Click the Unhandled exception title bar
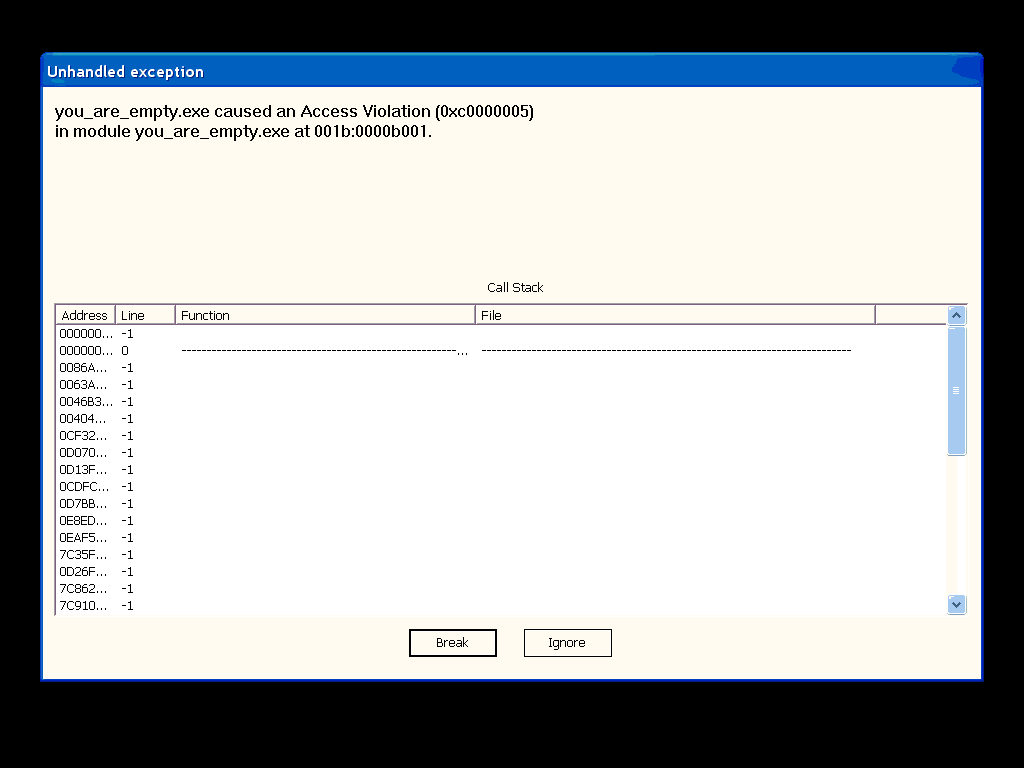This screenshot has height=768, width=1024. [500, 71]
